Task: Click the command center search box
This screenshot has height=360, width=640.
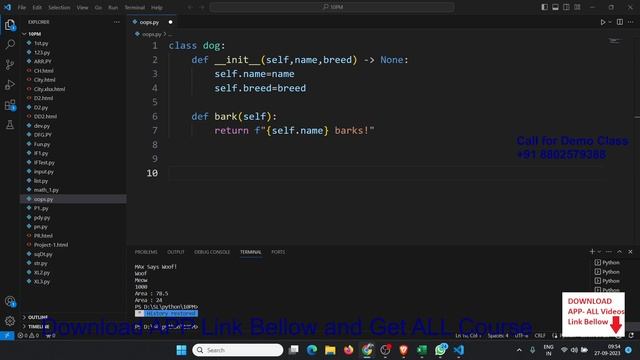Action: (332, 7)
